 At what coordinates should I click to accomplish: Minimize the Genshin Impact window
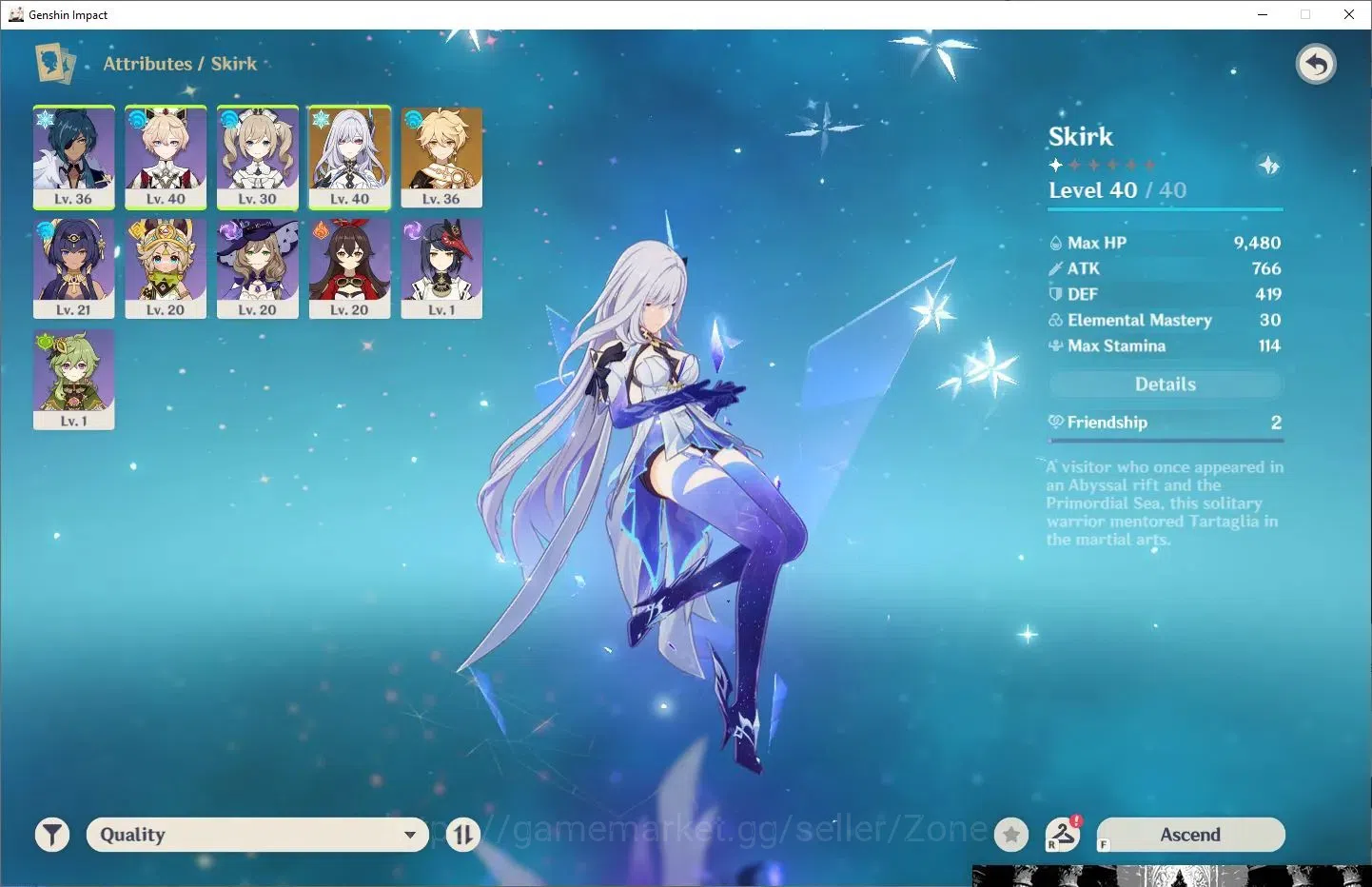click(1263, 14)
